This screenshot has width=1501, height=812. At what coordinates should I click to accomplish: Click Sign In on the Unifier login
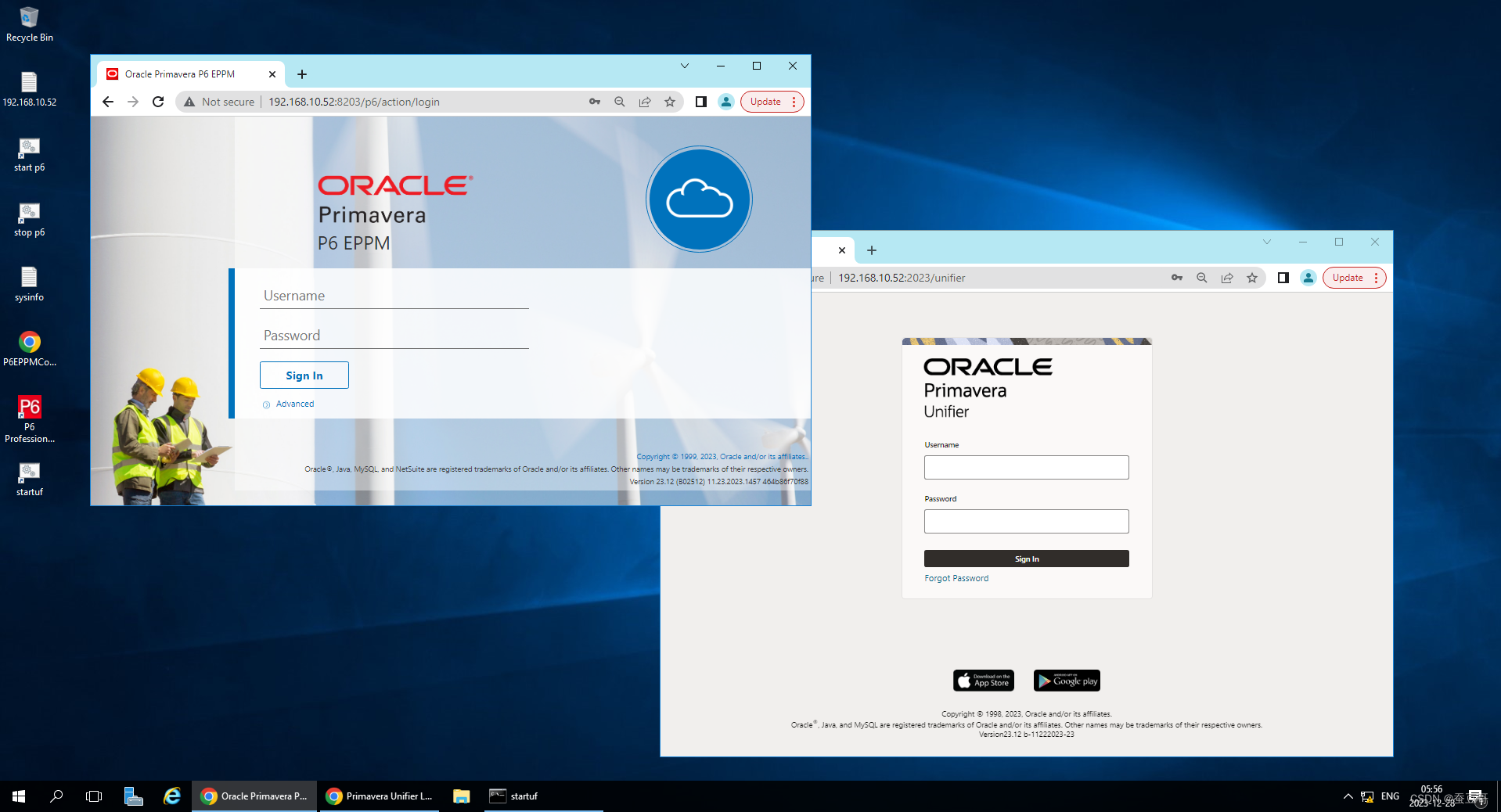(x=1026, y=559)
